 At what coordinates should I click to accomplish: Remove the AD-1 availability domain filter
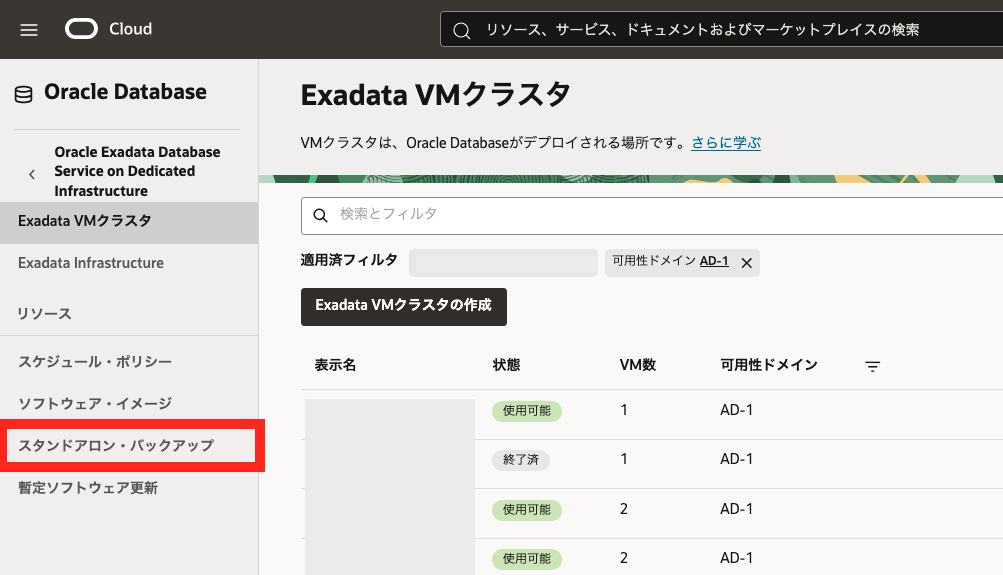(746, 262)
